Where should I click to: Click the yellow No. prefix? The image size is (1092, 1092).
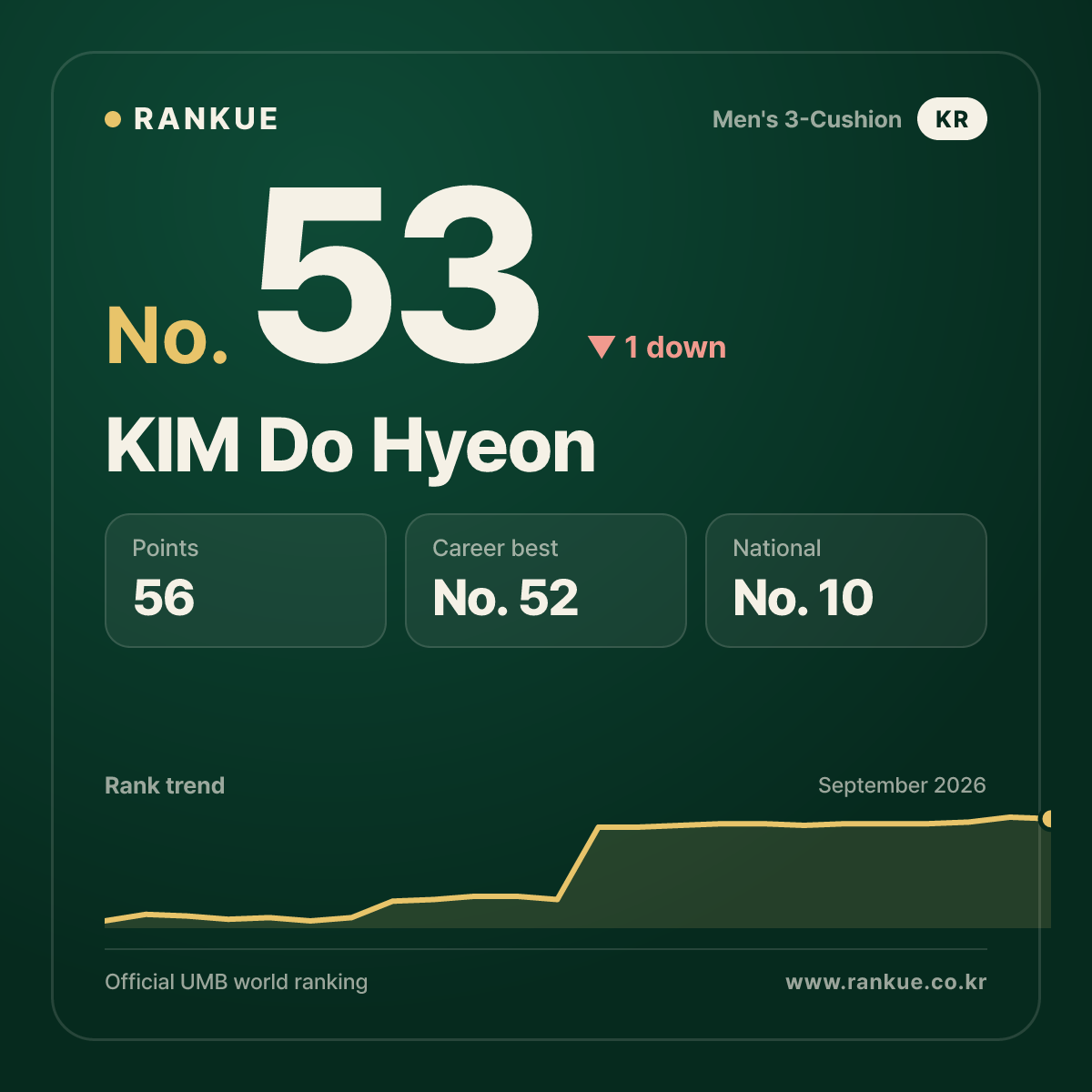[x=167, y=336]
